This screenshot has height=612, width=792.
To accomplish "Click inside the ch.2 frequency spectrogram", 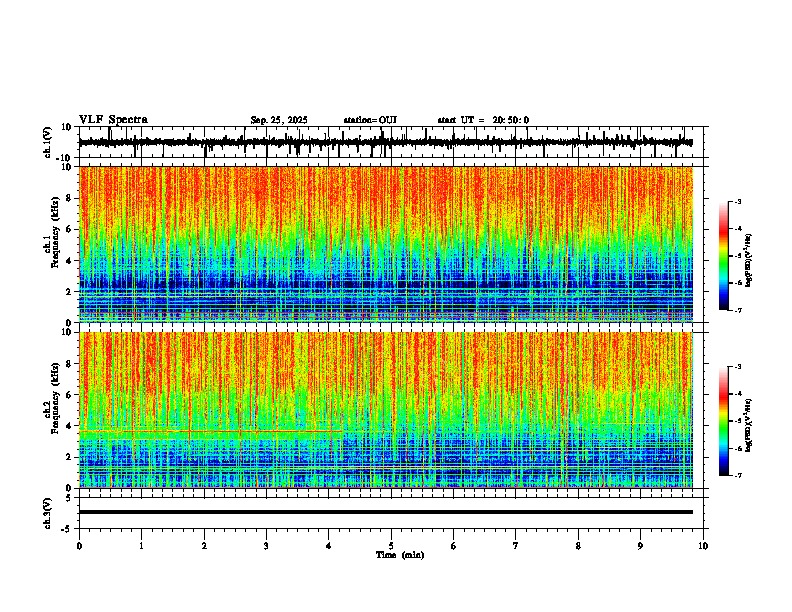I will pyautogui.click(x=386, y=410).
